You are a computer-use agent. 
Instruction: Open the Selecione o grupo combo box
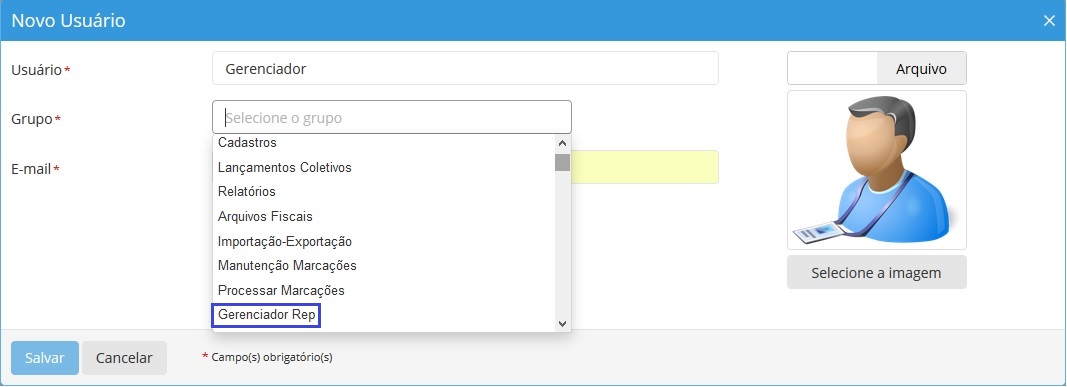392,118
